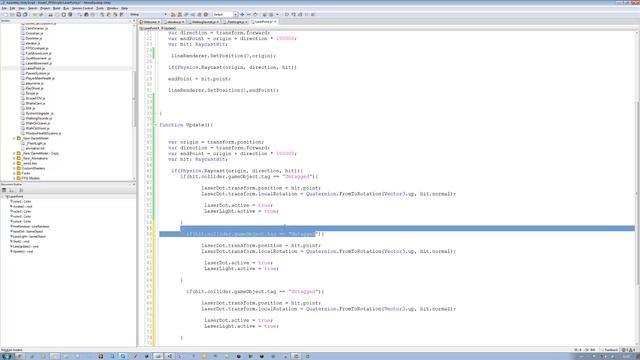Select WindowHealthSystem.js in the solution tree
The height and width of the screenshot is (360, 640).
pyautogui.click(x=43, y=133)
